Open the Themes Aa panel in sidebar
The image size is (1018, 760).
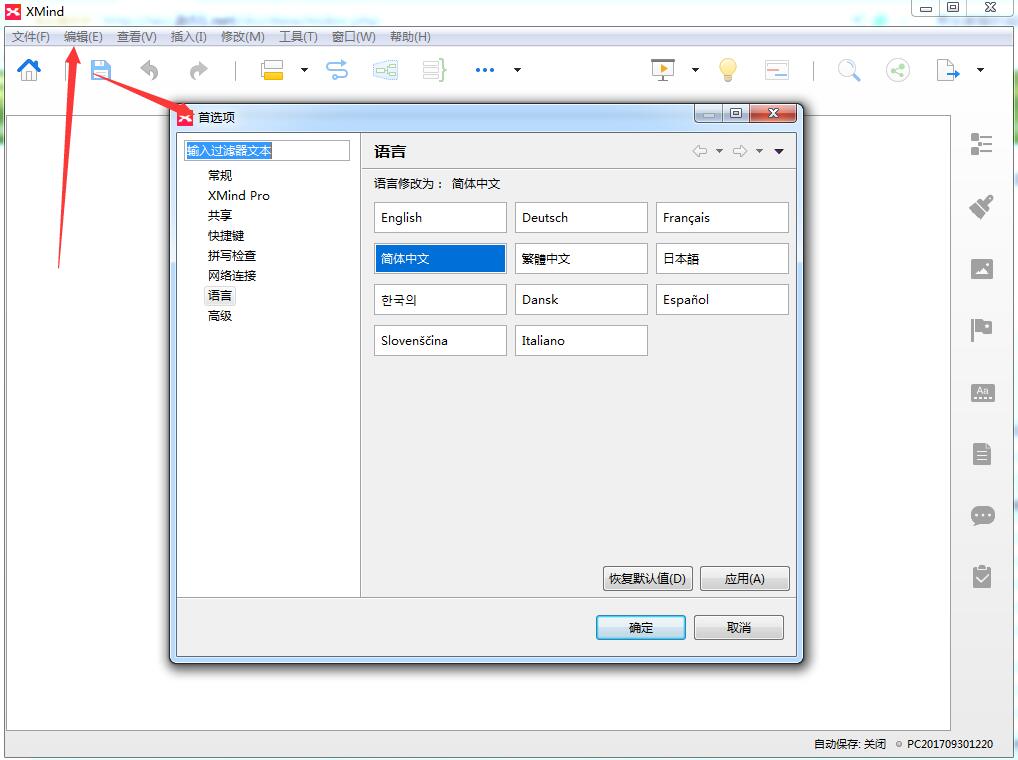(x=982, y=392)
